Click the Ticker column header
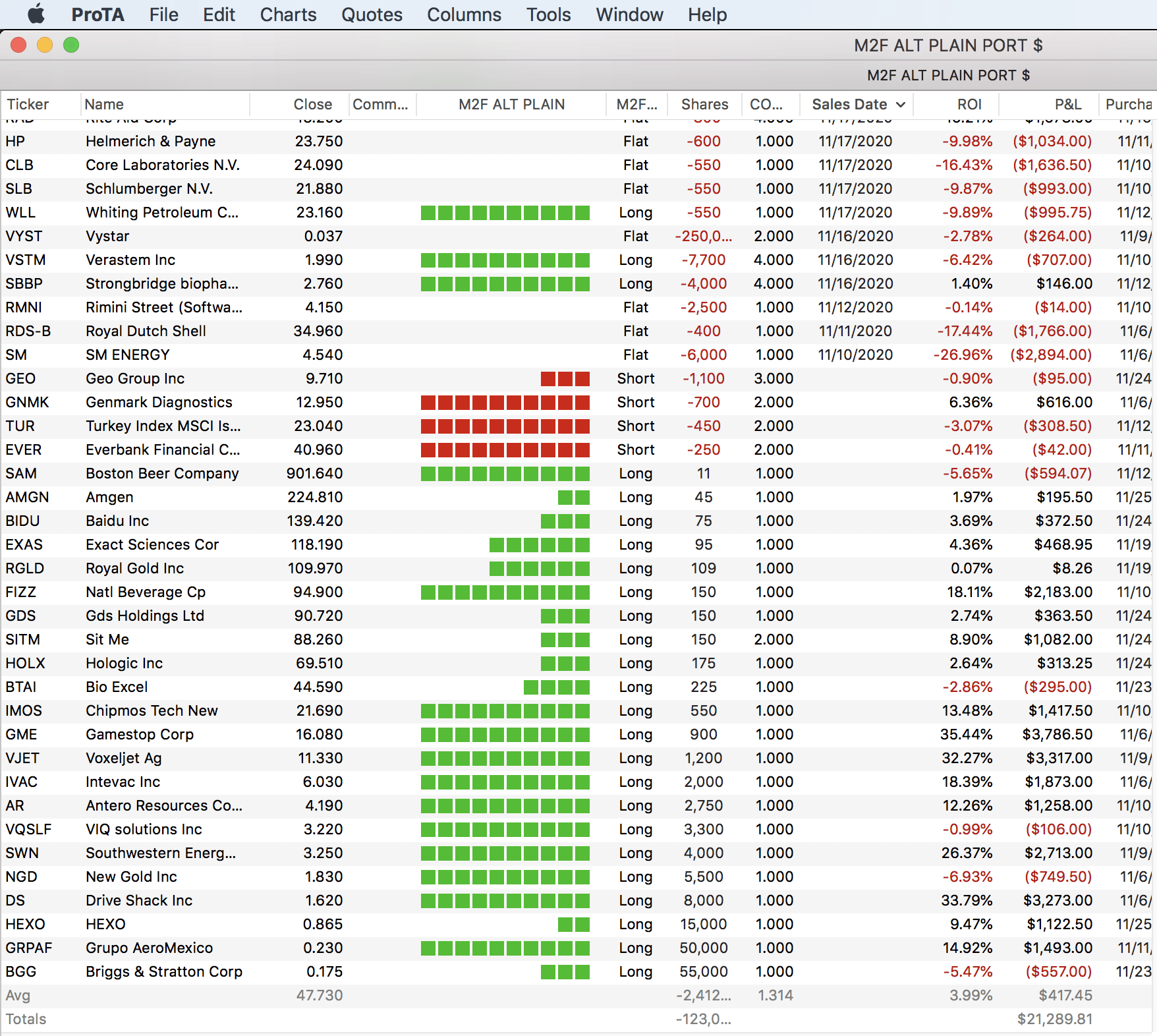The height and width of the screenshot is (1036, 1157). point(28,105)
